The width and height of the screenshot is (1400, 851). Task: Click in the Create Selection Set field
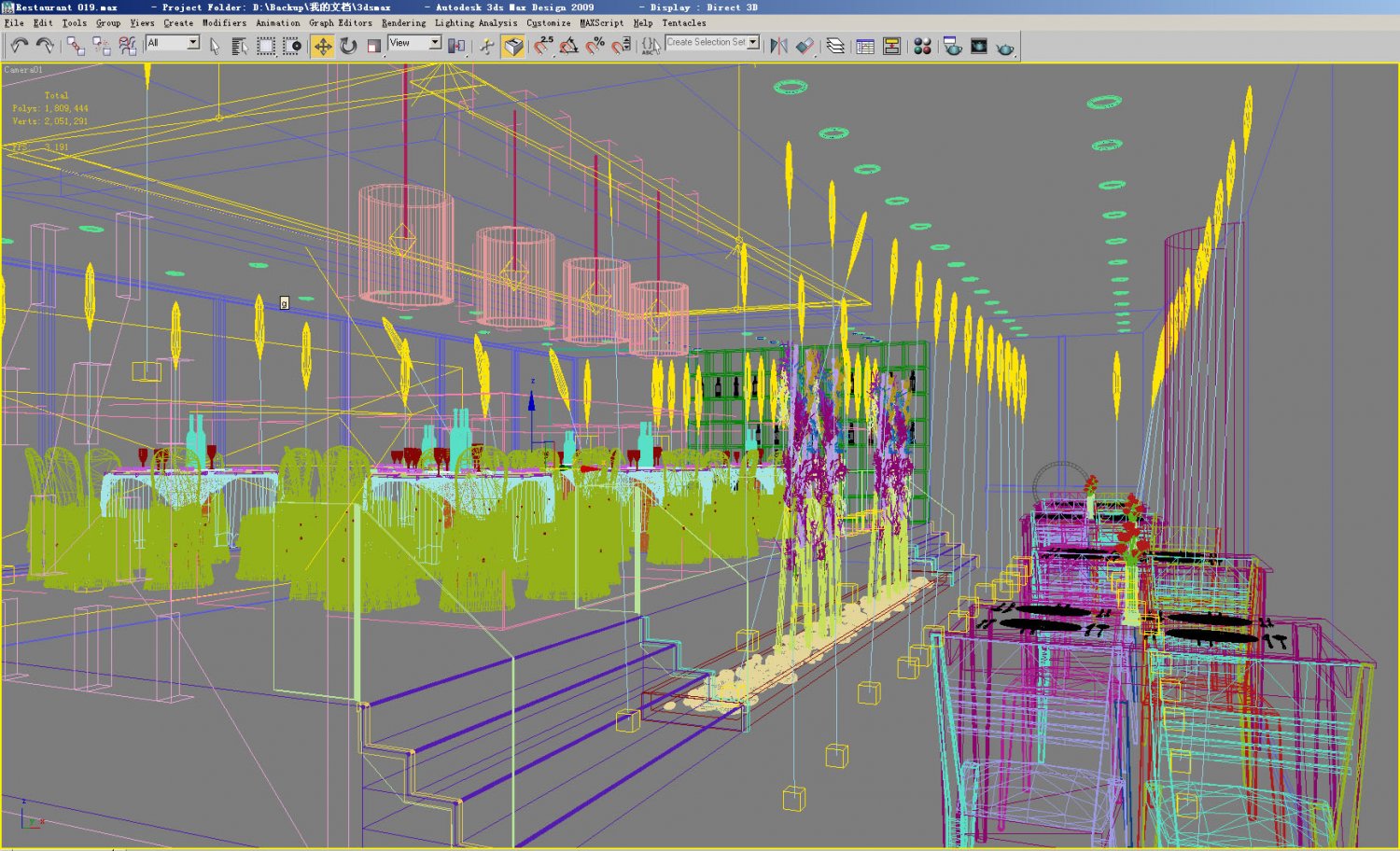coord(705,42)
